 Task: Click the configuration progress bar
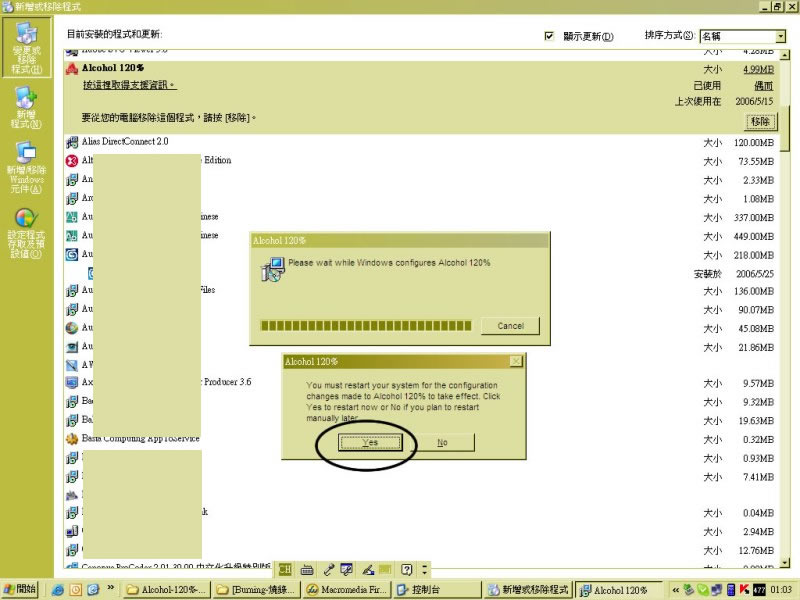366,326
